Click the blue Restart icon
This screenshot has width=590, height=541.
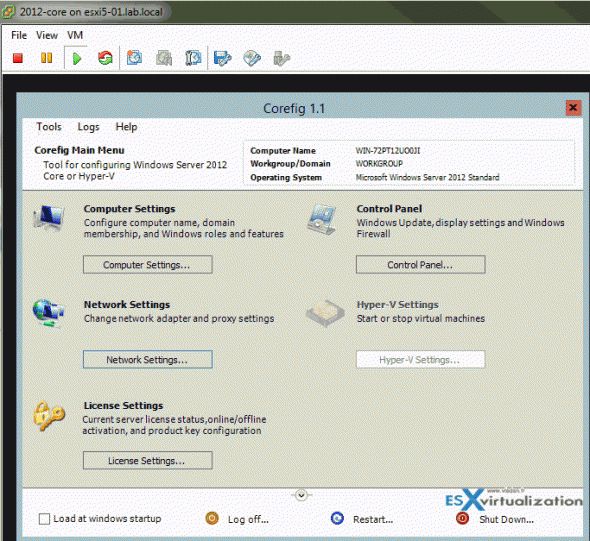[x=337, y=518]
